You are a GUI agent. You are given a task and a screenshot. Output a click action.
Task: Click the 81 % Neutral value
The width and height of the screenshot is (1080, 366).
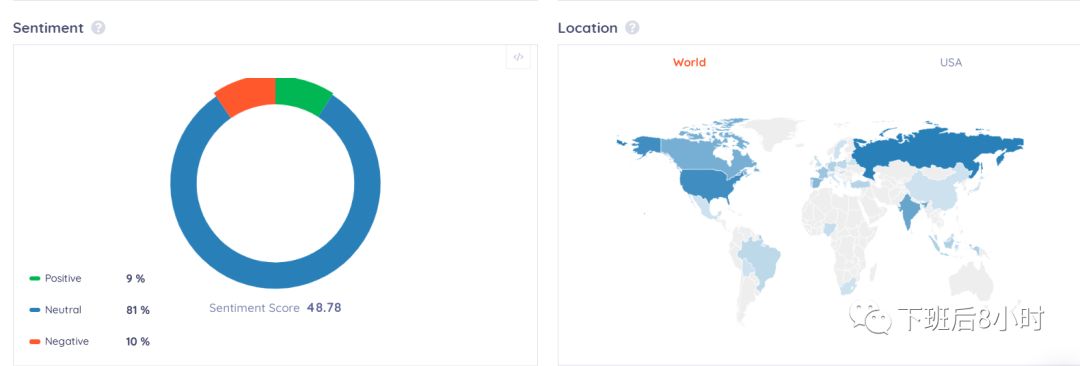[x=137, y=310]
